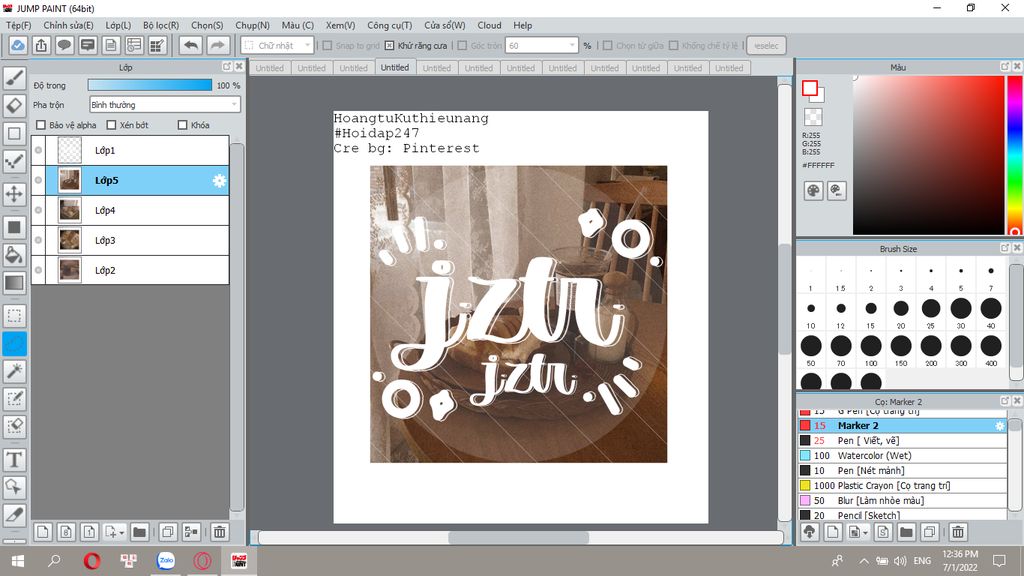Create a new blank layer
This screenshot has width=1024, height=576.
(42, 532)
